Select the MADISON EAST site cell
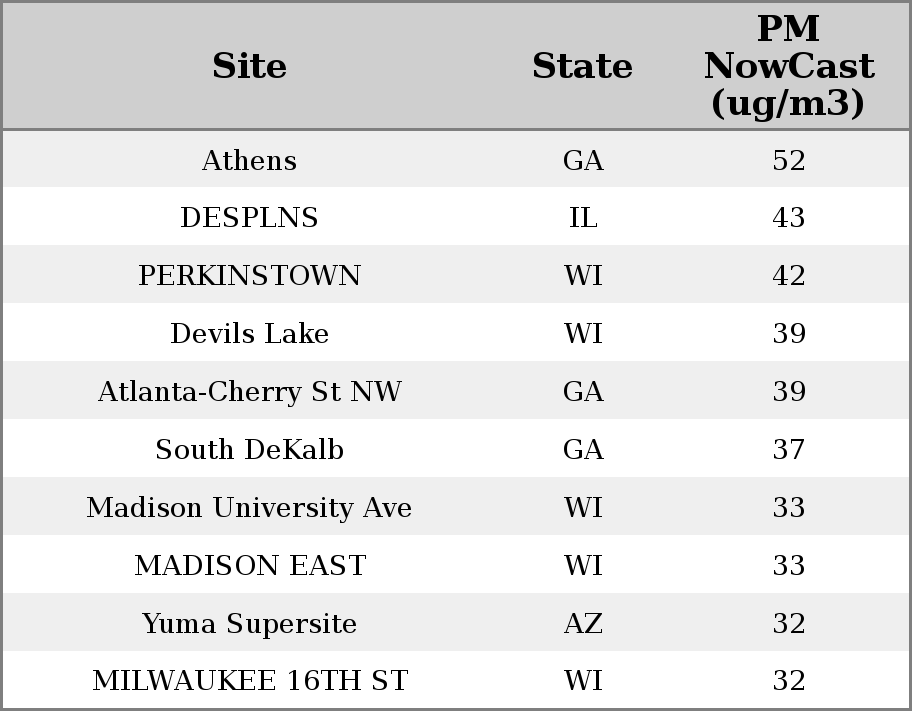Image resolution: width=912 pixels, height=711 pixels. [249, 566]
